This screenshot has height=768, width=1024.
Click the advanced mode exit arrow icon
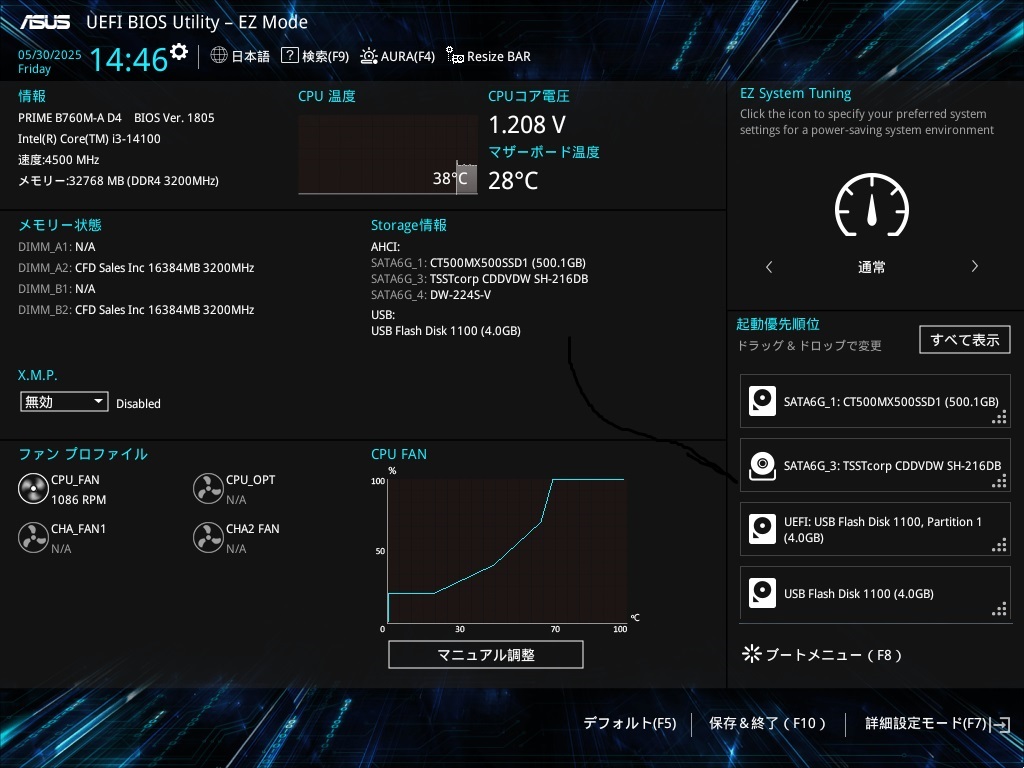point(1000,724)
